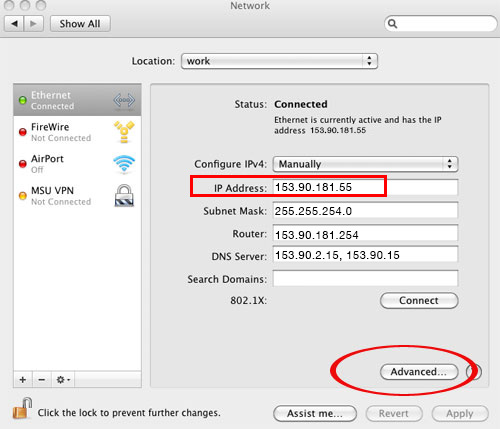Click the Revert button

pos(394,414)
